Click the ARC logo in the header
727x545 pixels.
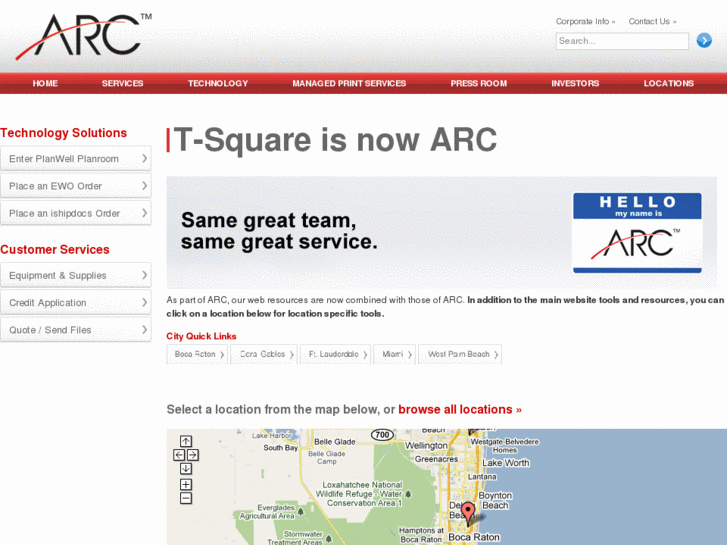coord(83,36)
